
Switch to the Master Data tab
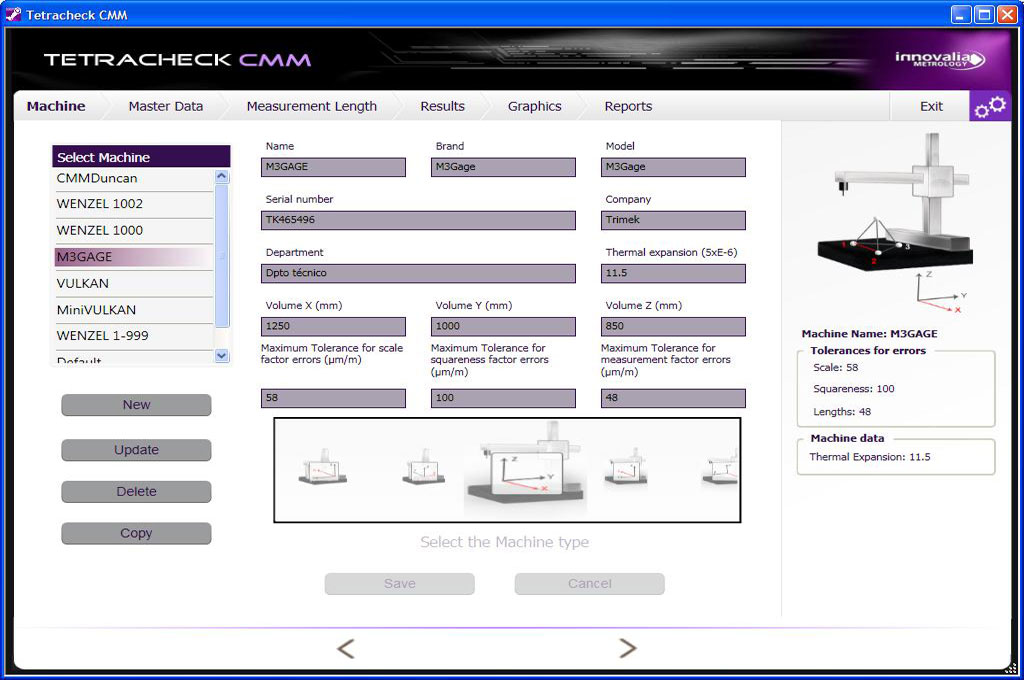pos(165,106)
